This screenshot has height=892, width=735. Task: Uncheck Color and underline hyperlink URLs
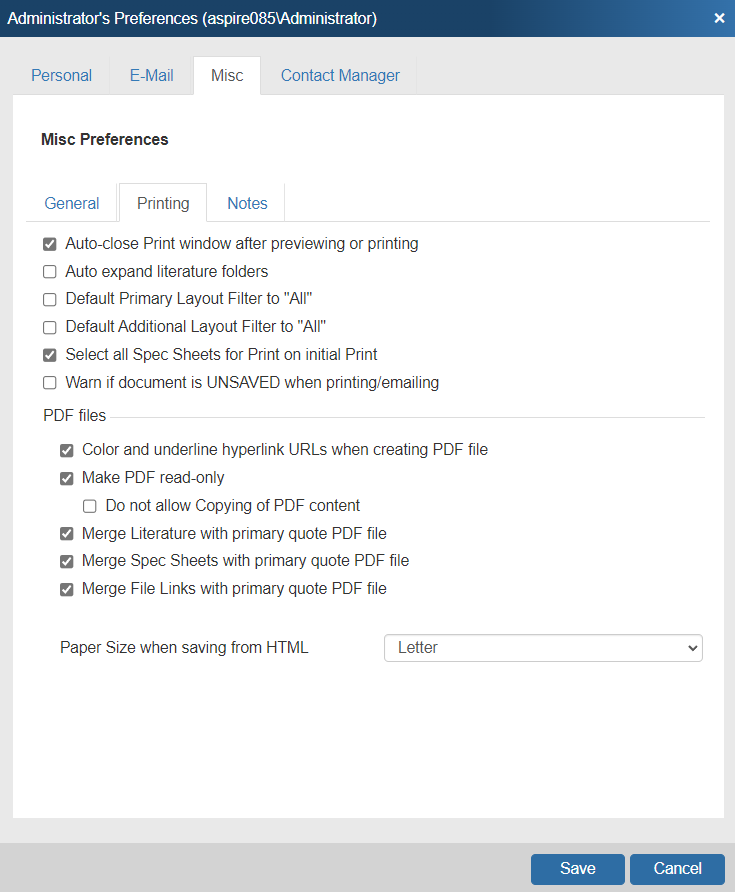tap(66, 450)
